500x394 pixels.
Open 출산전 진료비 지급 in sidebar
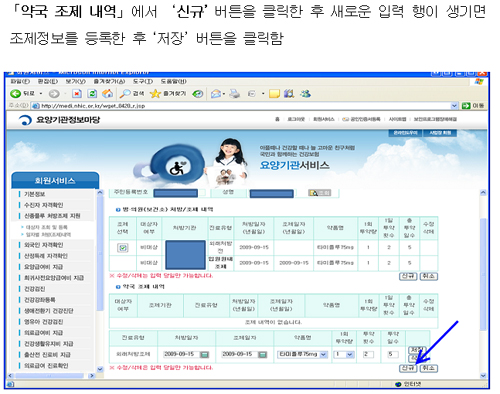coord(47,355)
